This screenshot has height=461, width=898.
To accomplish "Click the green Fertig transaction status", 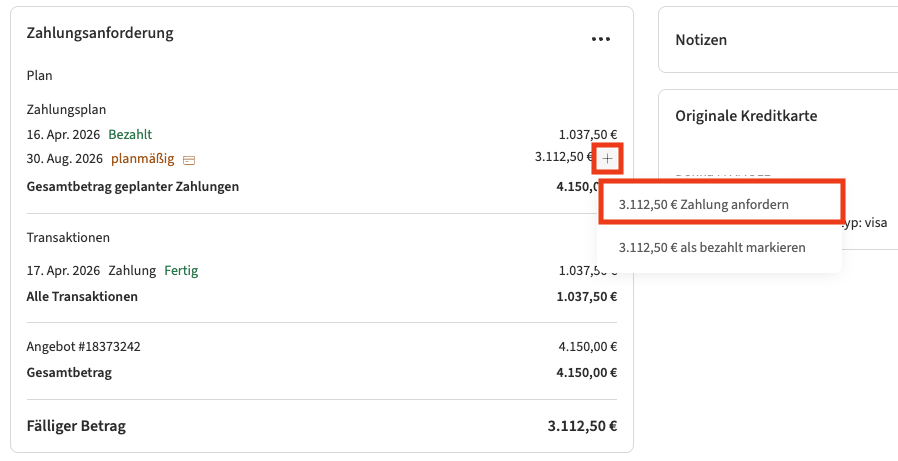I will pyautogui.click(x=181, y=271).
